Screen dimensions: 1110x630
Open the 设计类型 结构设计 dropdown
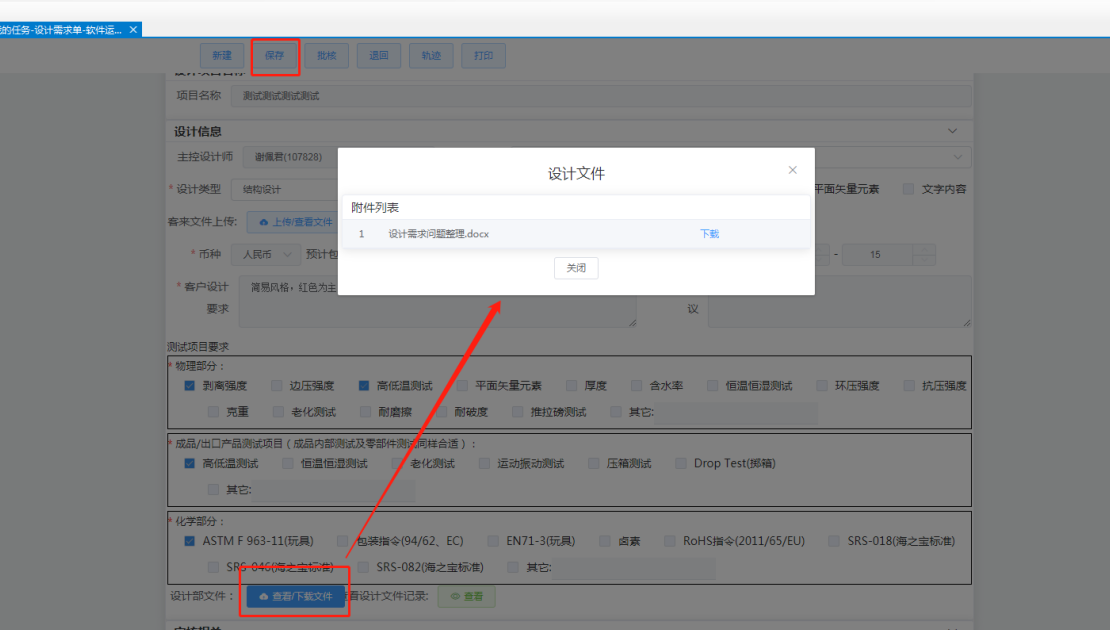(x=285, y=189)
